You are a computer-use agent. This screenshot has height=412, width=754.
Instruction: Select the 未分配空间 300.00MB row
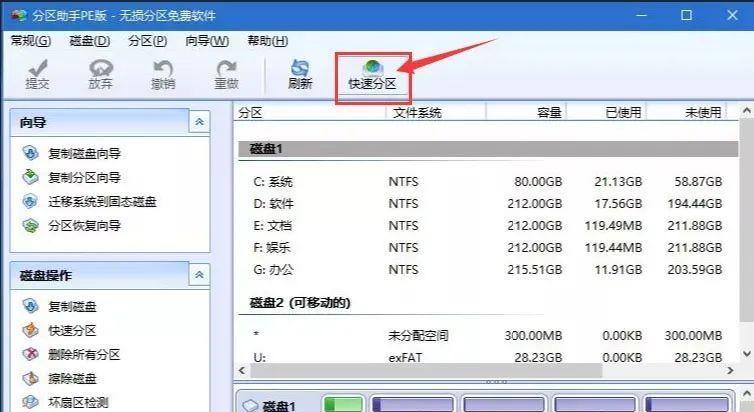(488, 336)
